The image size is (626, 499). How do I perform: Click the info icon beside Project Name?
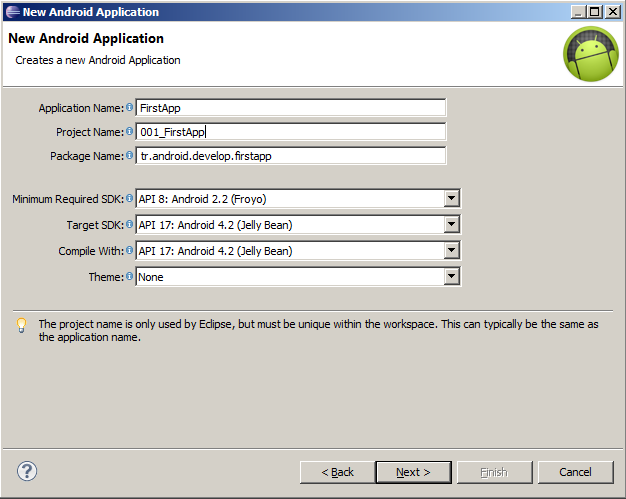[x=129, y=131]
